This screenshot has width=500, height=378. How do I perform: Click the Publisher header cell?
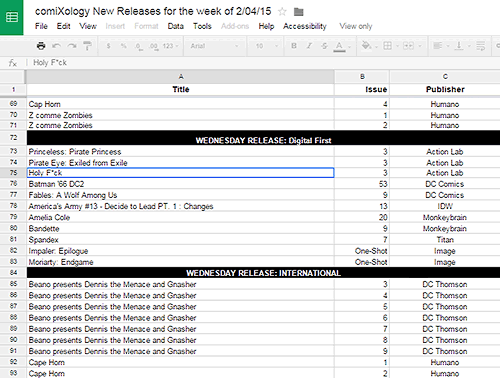point(445,89)
